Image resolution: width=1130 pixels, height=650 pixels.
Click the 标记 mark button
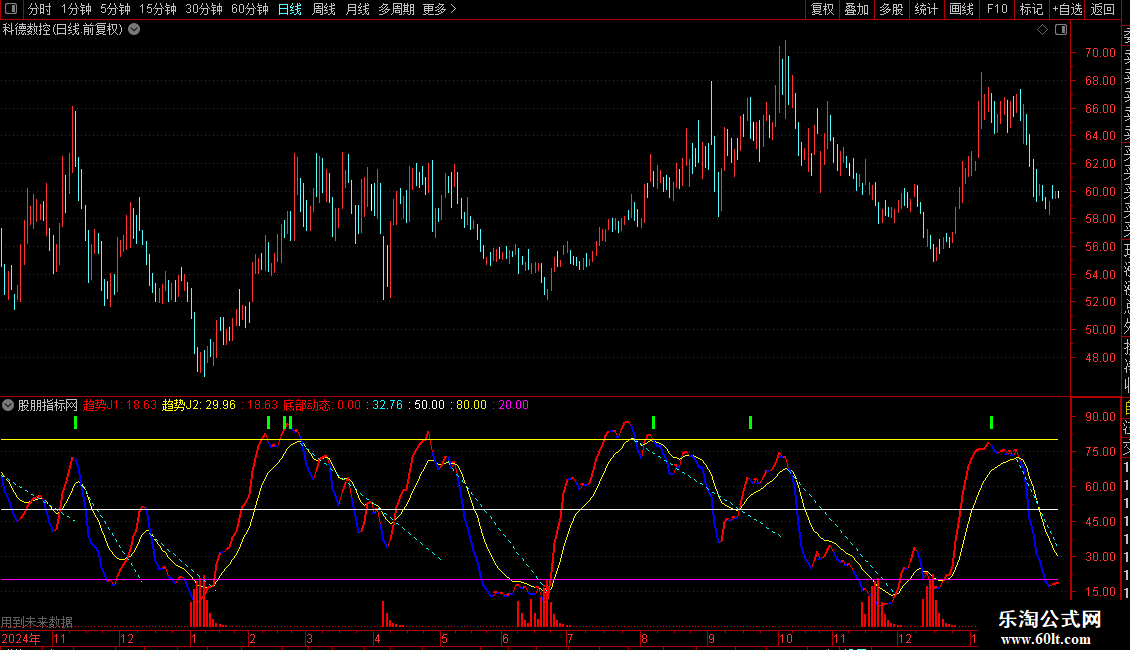[1030, 9]
